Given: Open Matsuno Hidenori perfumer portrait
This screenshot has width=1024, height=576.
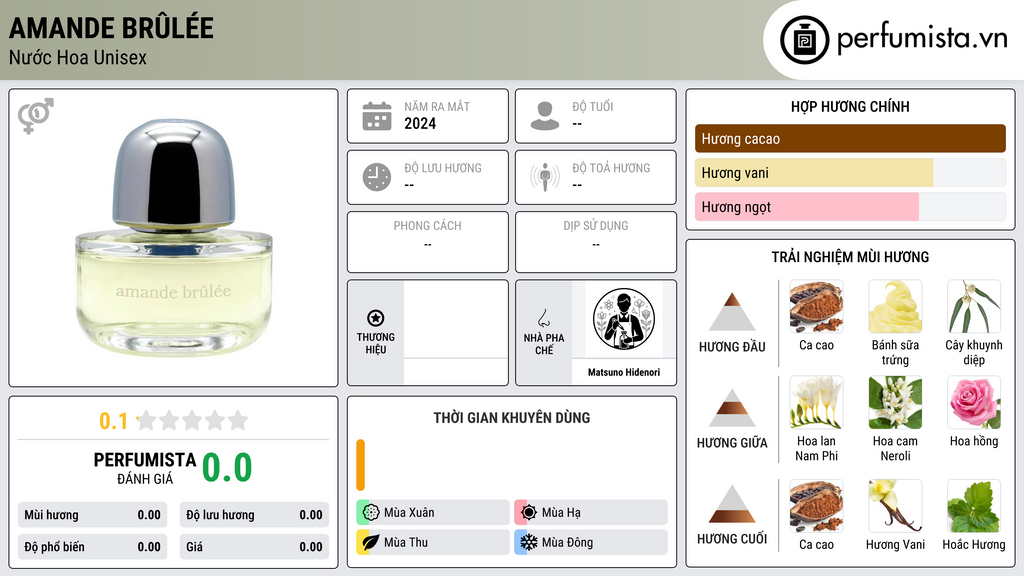Looking at the screenshot, I should tap(624, 319).
